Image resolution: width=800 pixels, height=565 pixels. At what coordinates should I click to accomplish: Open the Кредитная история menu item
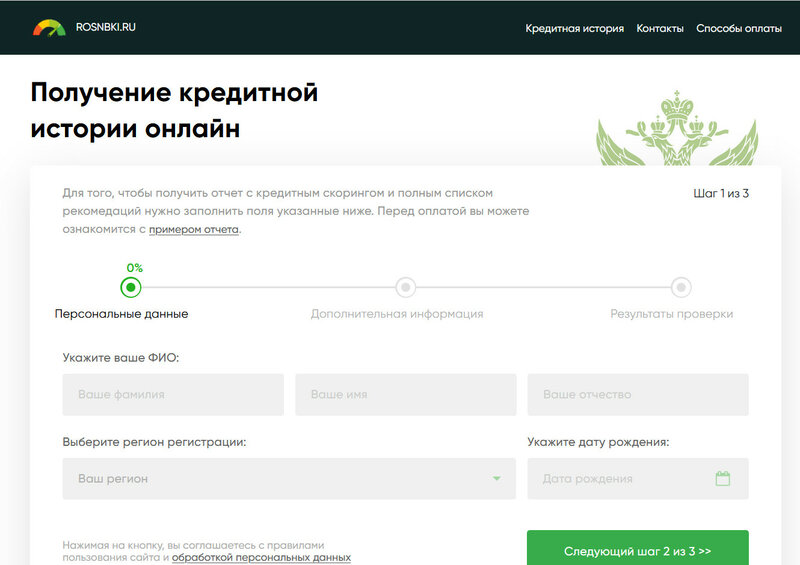[574, 29]
